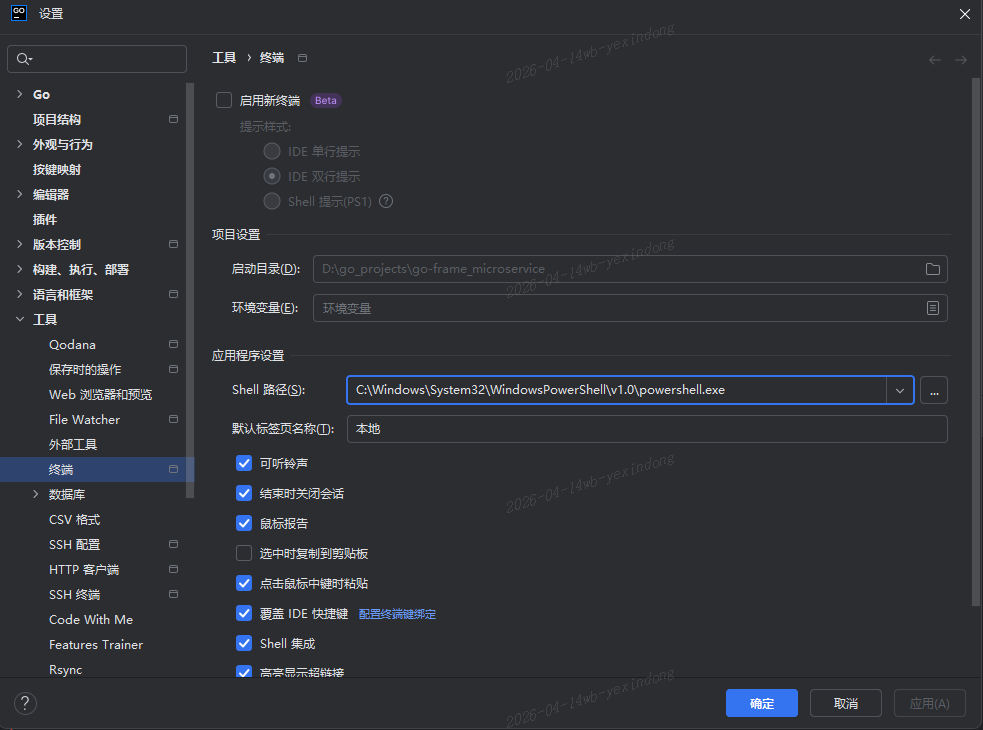Viewport: 983px width, 730px height.
Task: Click the project icon next to HTTP 客户端
Action: tap(174, 569)
